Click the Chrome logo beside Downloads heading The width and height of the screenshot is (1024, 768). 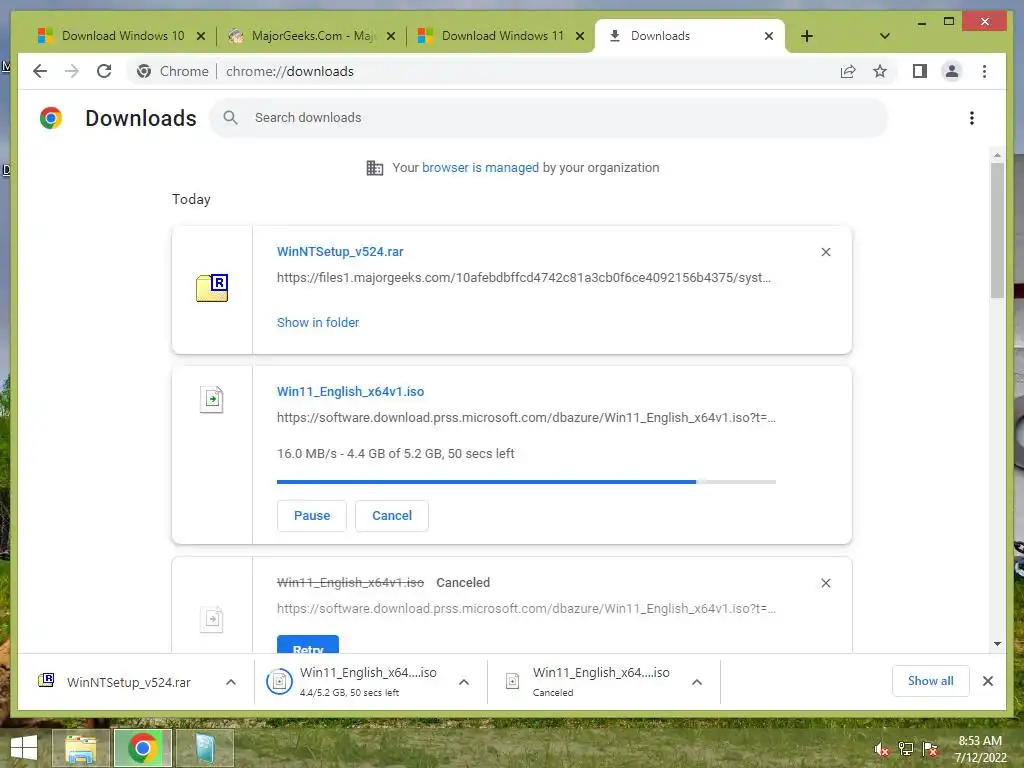[x=51, y=118]
